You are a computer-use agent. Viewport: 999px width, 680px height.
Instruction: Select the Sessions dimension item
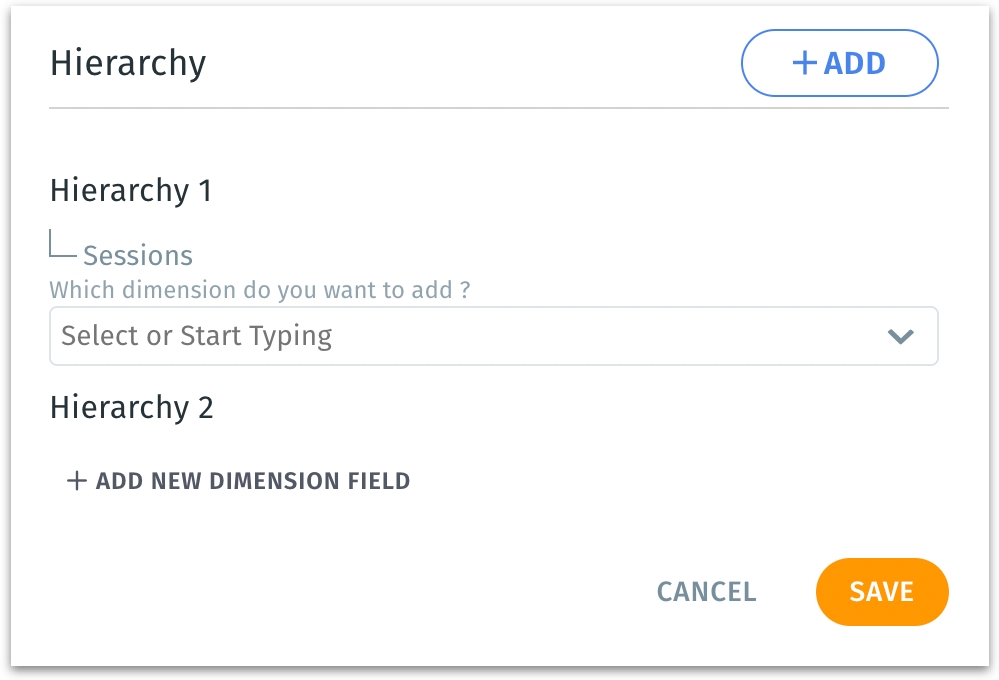(x=138, y=256)
